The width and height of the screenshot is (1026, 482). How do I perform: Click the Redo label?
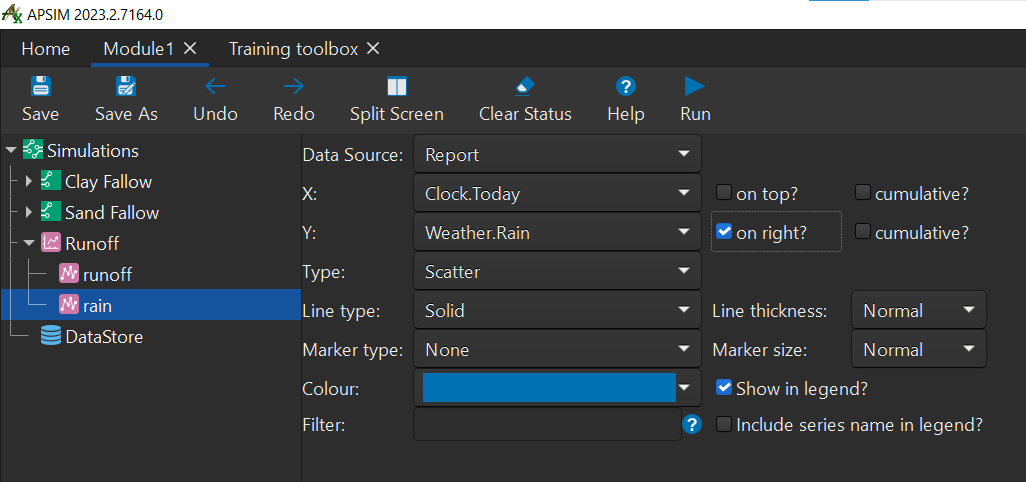click(x=294, y=114)
